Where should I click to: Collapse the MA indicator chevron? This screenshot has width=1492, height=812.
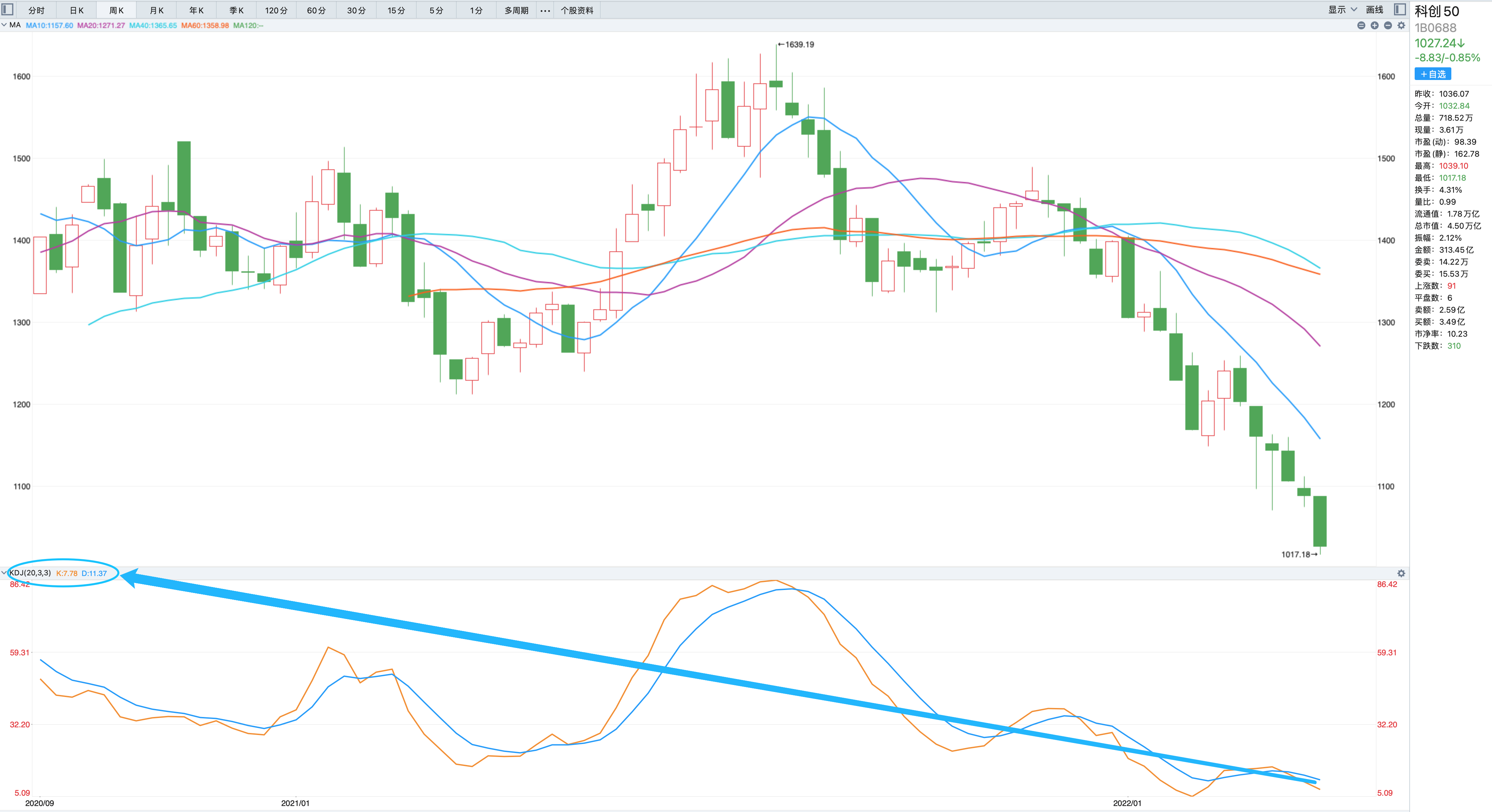click(x=4, y=25)
